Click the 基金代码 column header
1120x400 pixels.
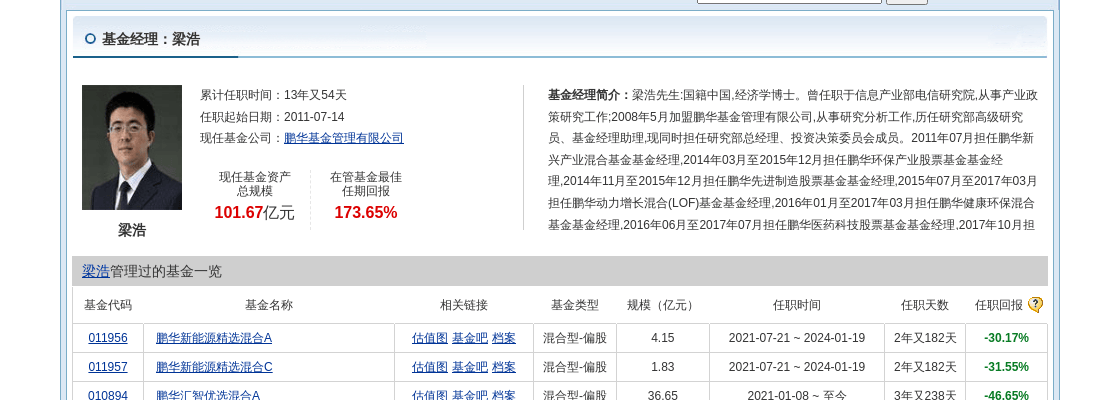tap(108, 305)
